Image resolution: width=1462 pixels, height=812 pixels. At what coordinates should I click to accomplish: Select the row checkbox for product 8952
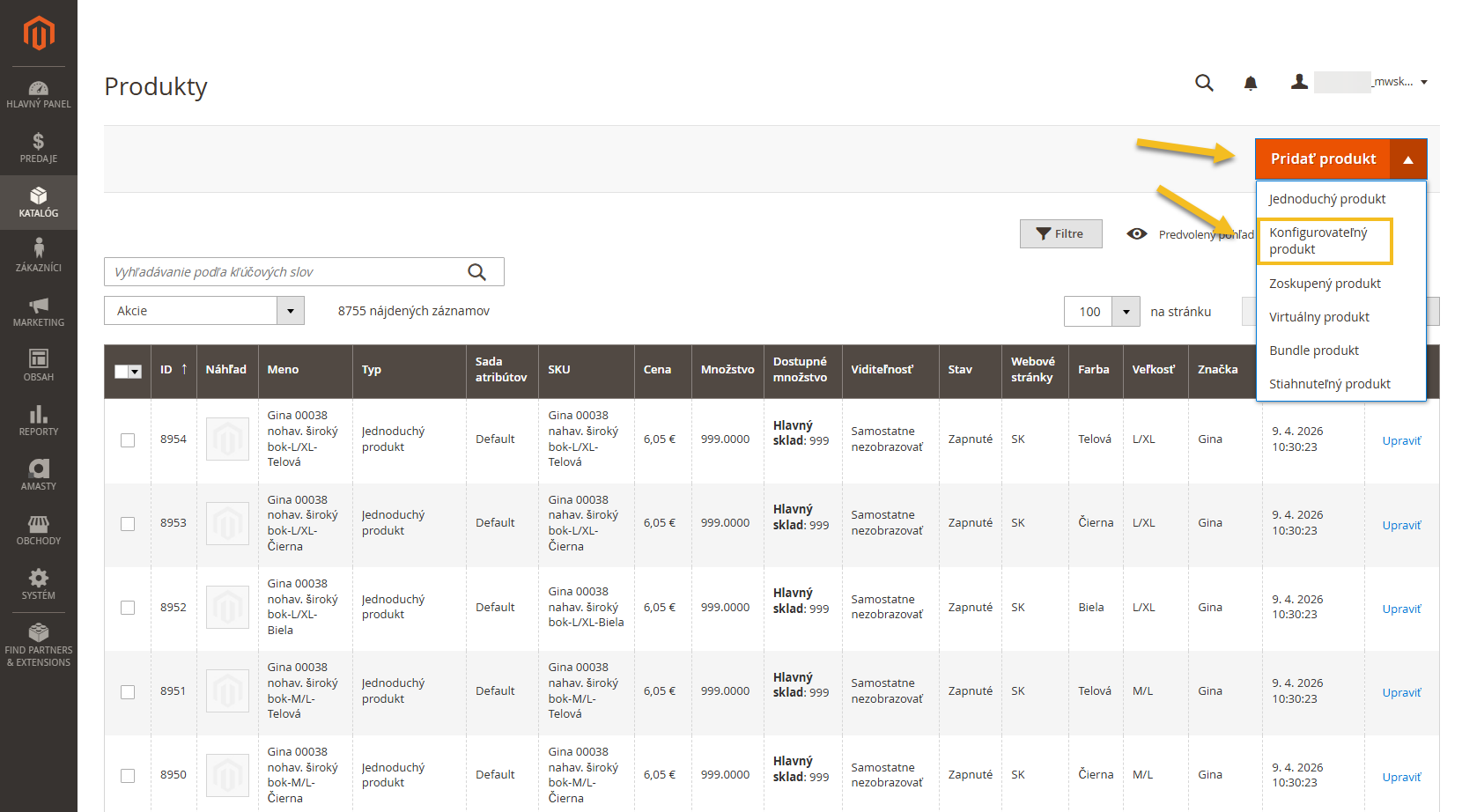pos(128,608)
